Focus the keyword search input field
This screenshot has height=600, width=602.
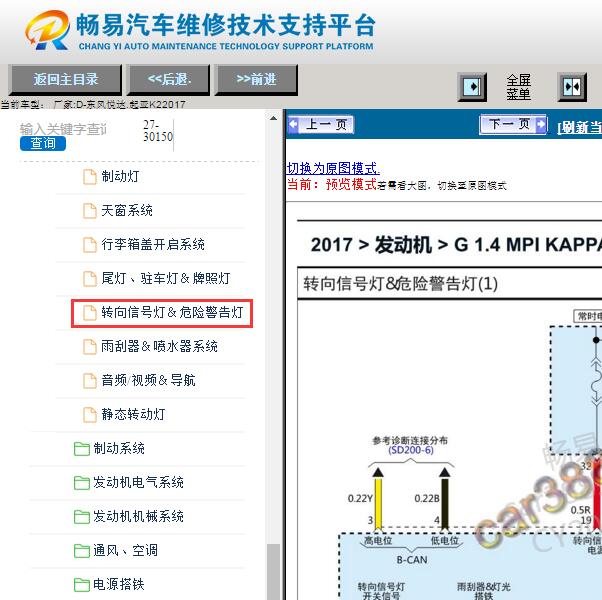coord(63,129)
